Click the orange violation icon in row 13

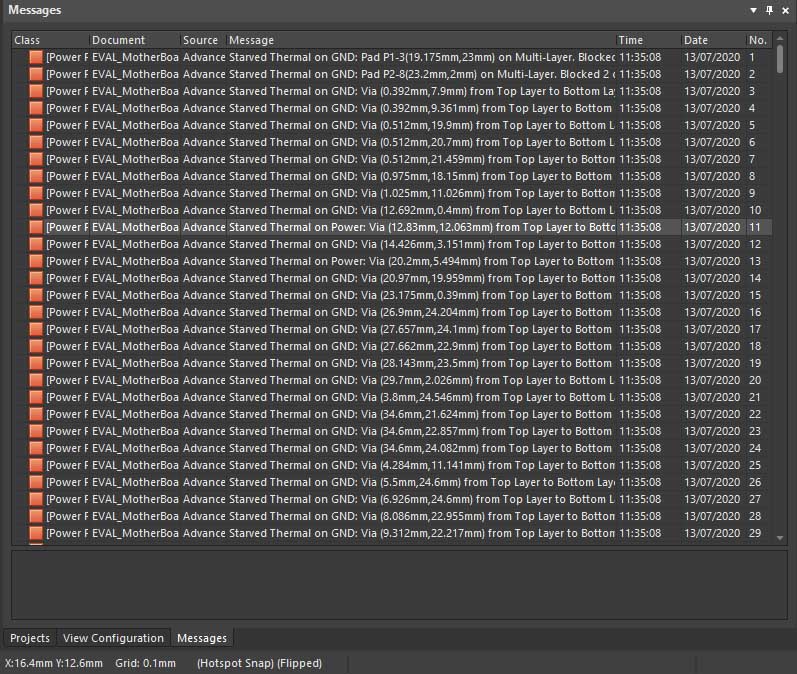tap(36, 261)
